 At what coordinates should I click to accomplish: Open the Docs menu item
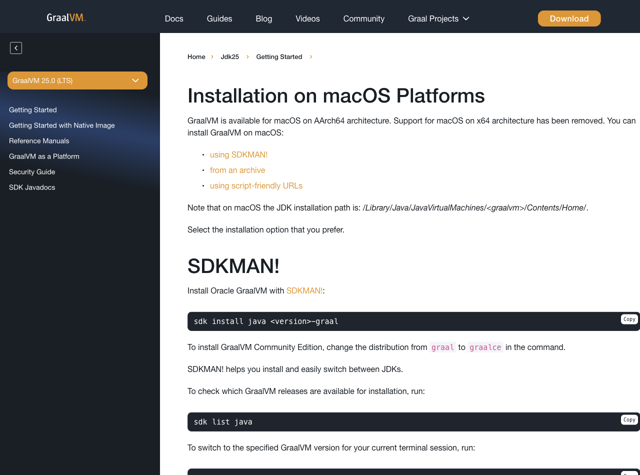click(174, 19)
